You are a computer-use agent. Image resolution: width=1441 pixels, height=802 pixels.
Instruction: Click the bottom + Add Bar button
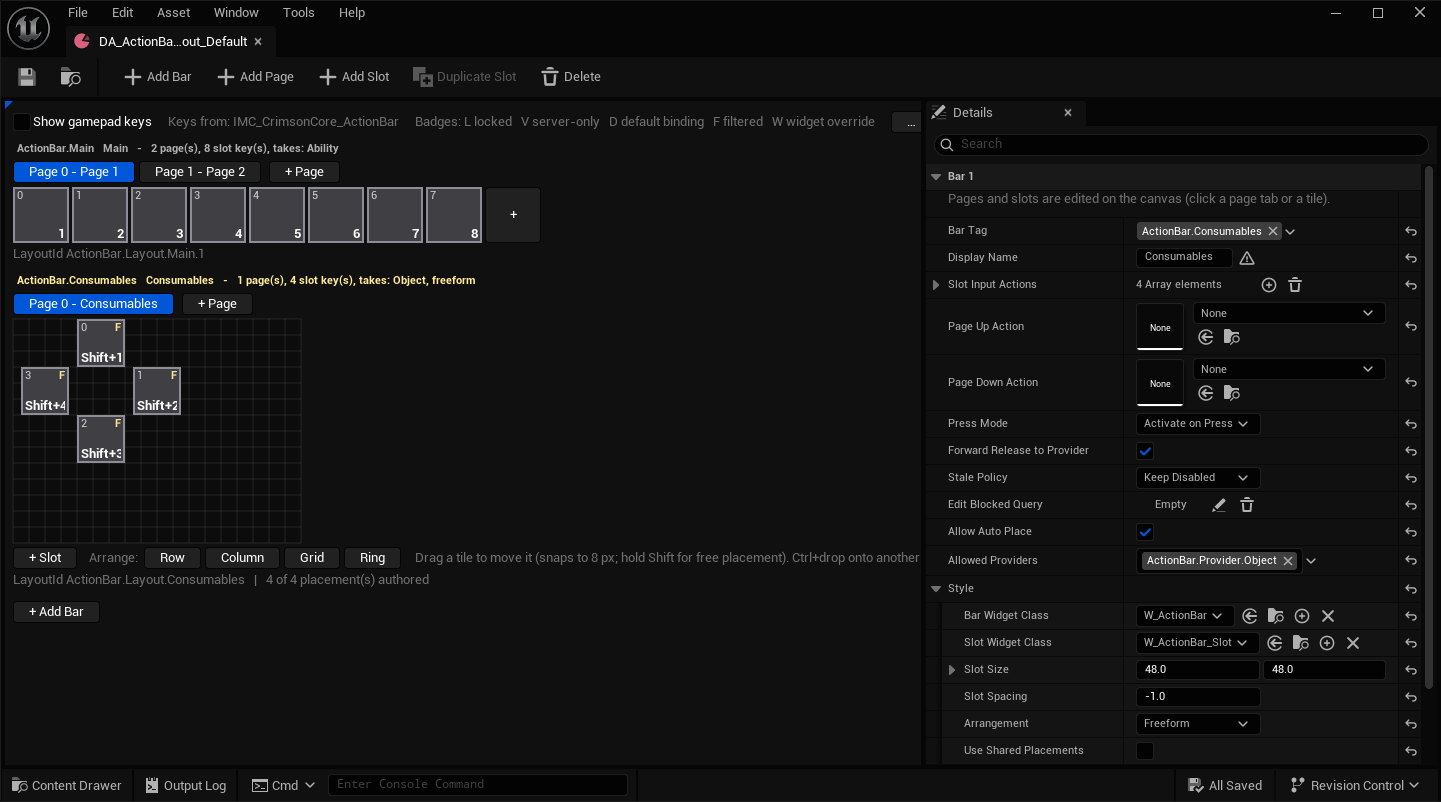pos(56,612)
